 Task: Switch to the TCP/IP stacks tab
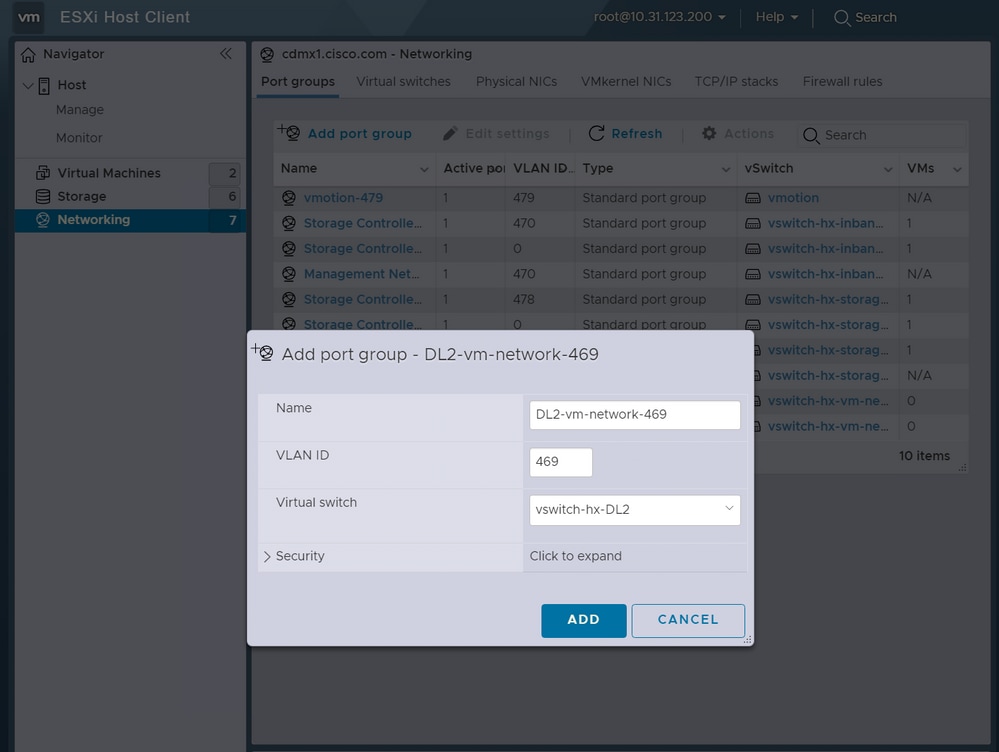[736, 82]
